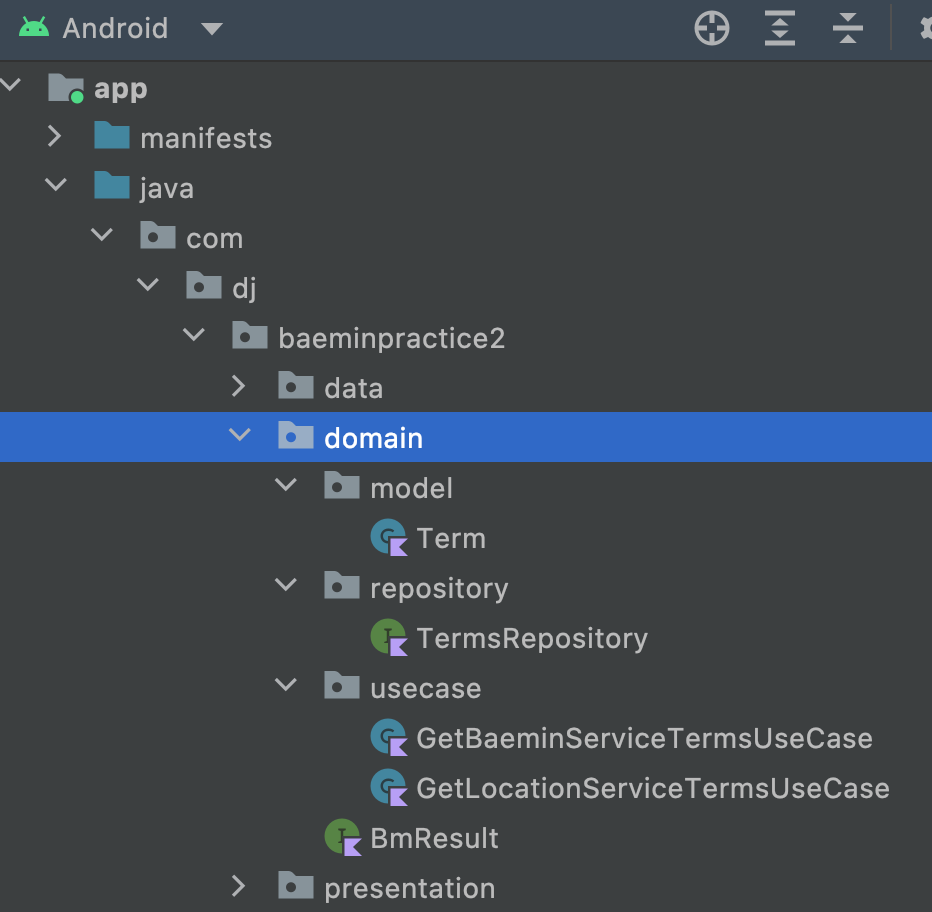Click the TermsRepository Kotlin interface icon
932x912 pixels.
[x=389, y=637]
